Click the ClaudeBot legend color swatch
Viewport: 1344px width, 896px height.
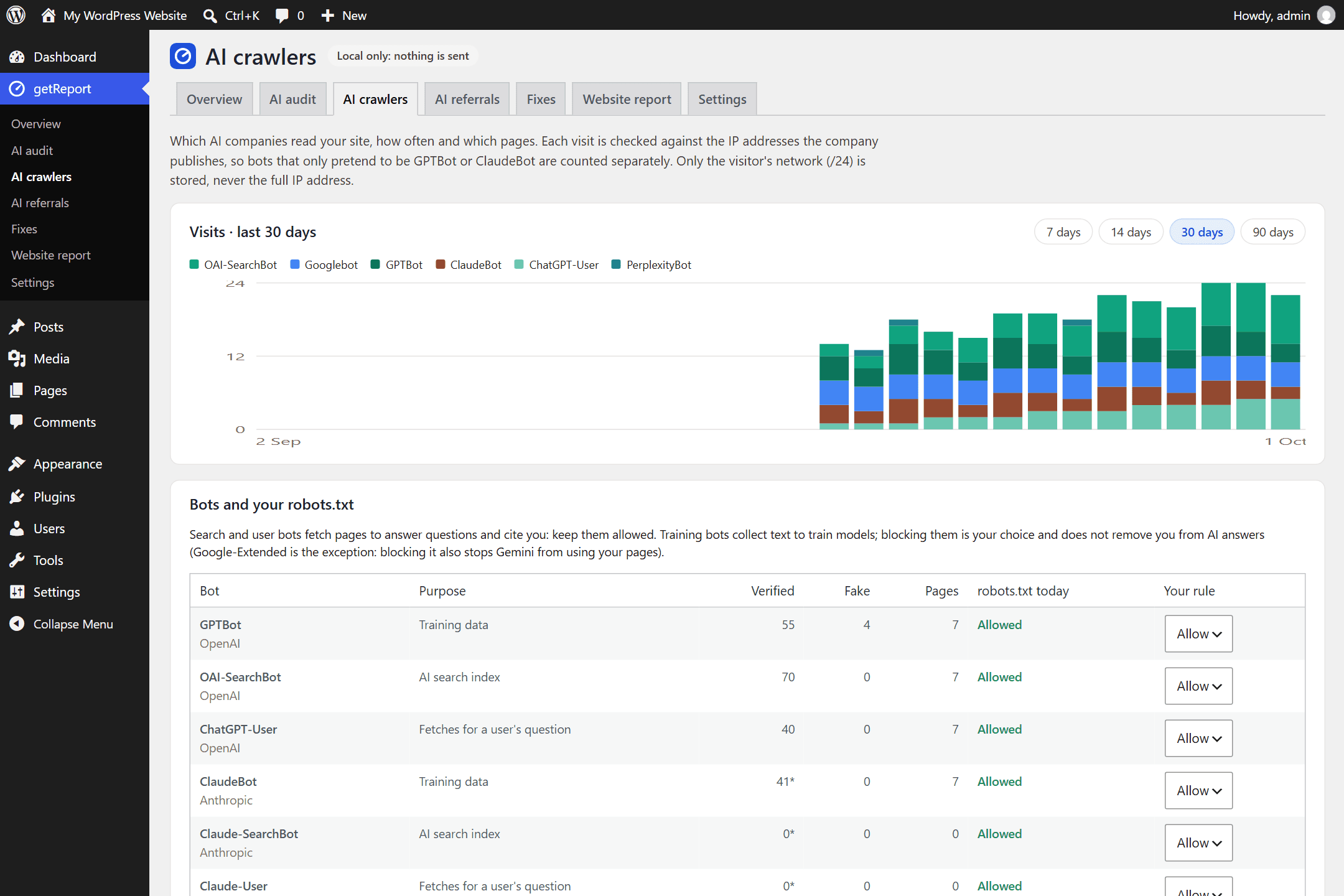[x=441, y=264]
